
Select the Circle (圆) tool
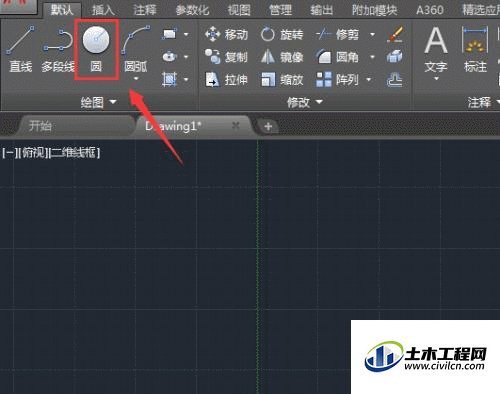96,49
